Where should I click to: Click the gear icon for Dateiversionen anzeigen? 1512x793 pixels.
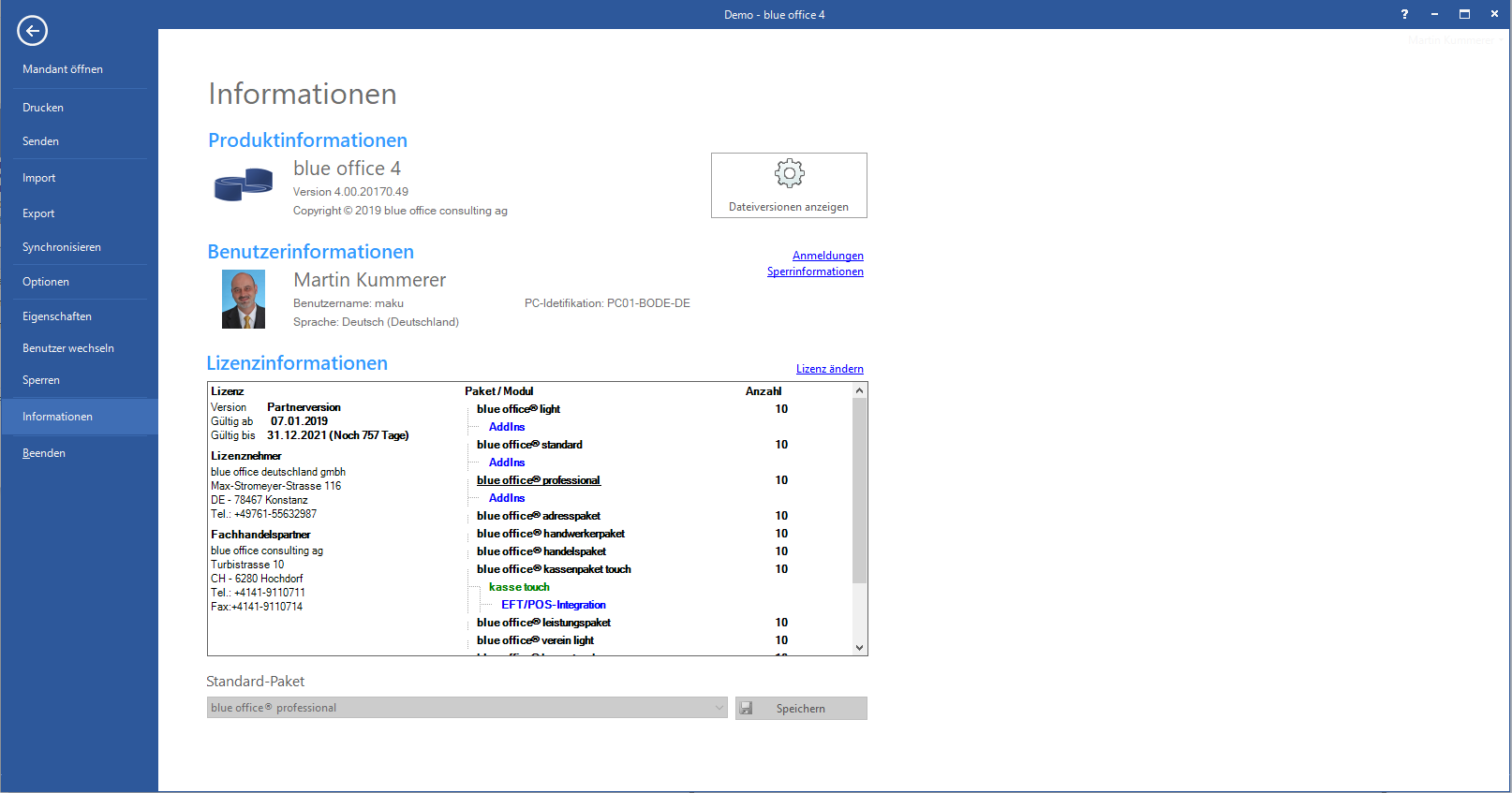pyautogui.click(x=789, y=173)
